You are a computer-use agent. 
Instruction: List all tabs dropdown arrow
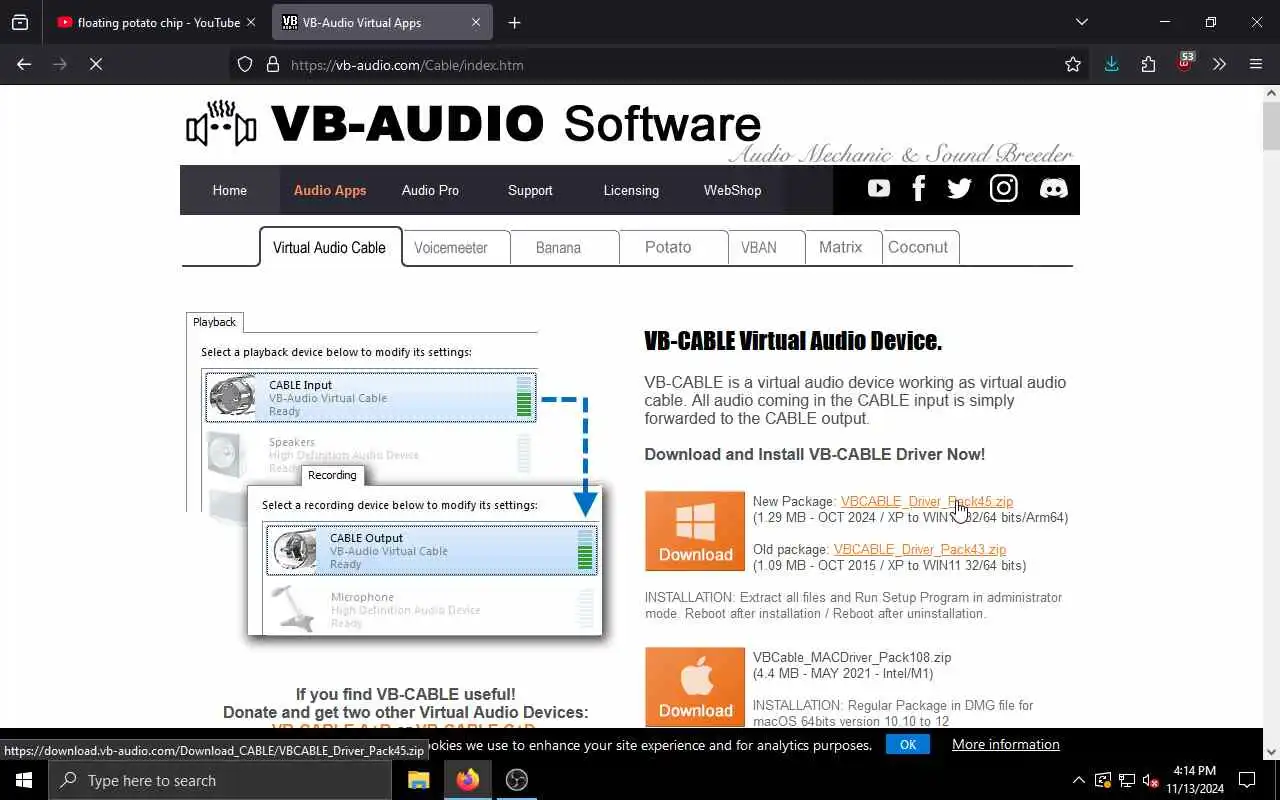[x=1081, y=22]
